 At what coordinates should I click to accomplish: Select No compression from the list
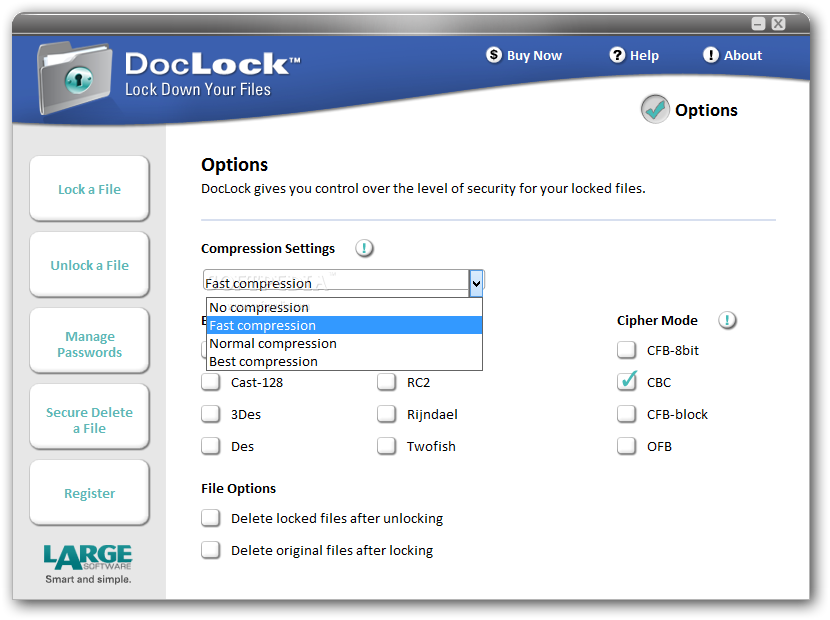coord(344,307)
